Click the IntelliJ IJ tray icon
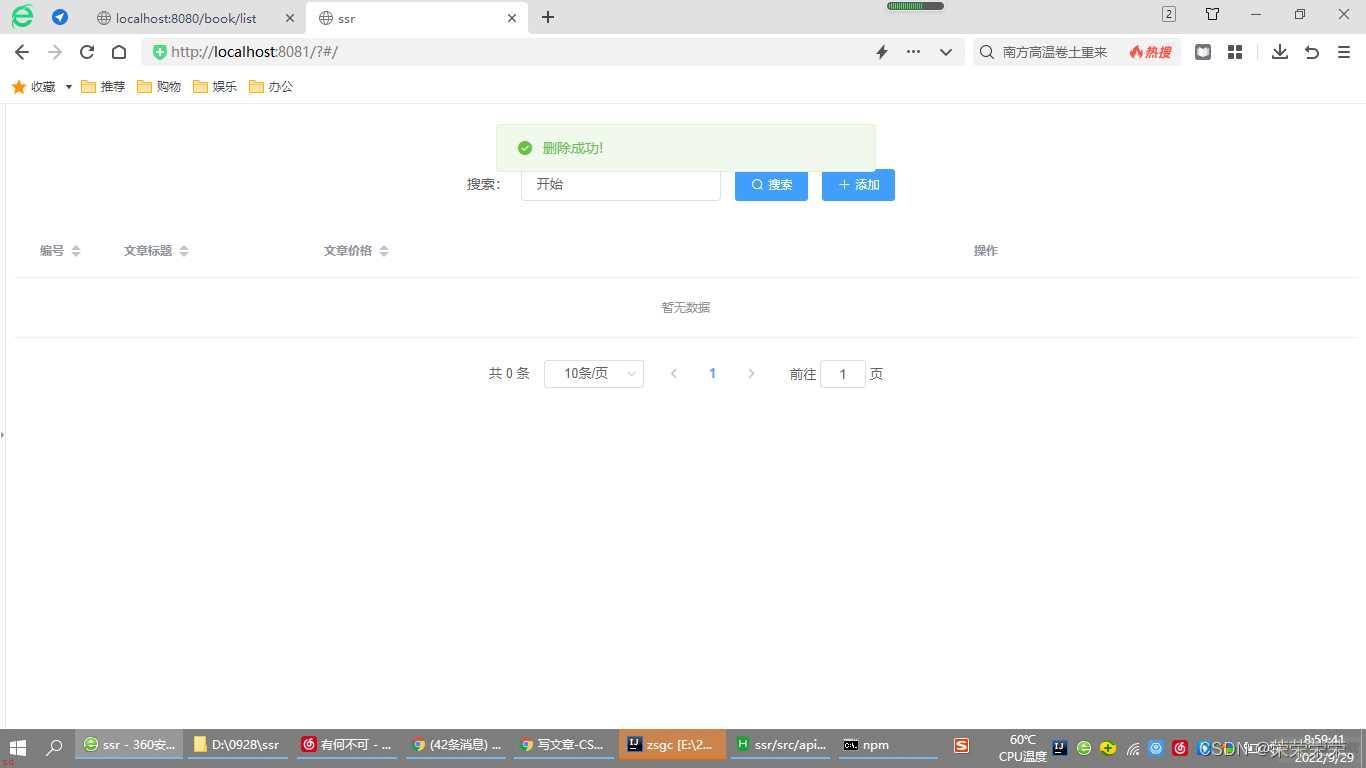The width and height of the screenshot is (1366, 768). [x=1060, y=748]
